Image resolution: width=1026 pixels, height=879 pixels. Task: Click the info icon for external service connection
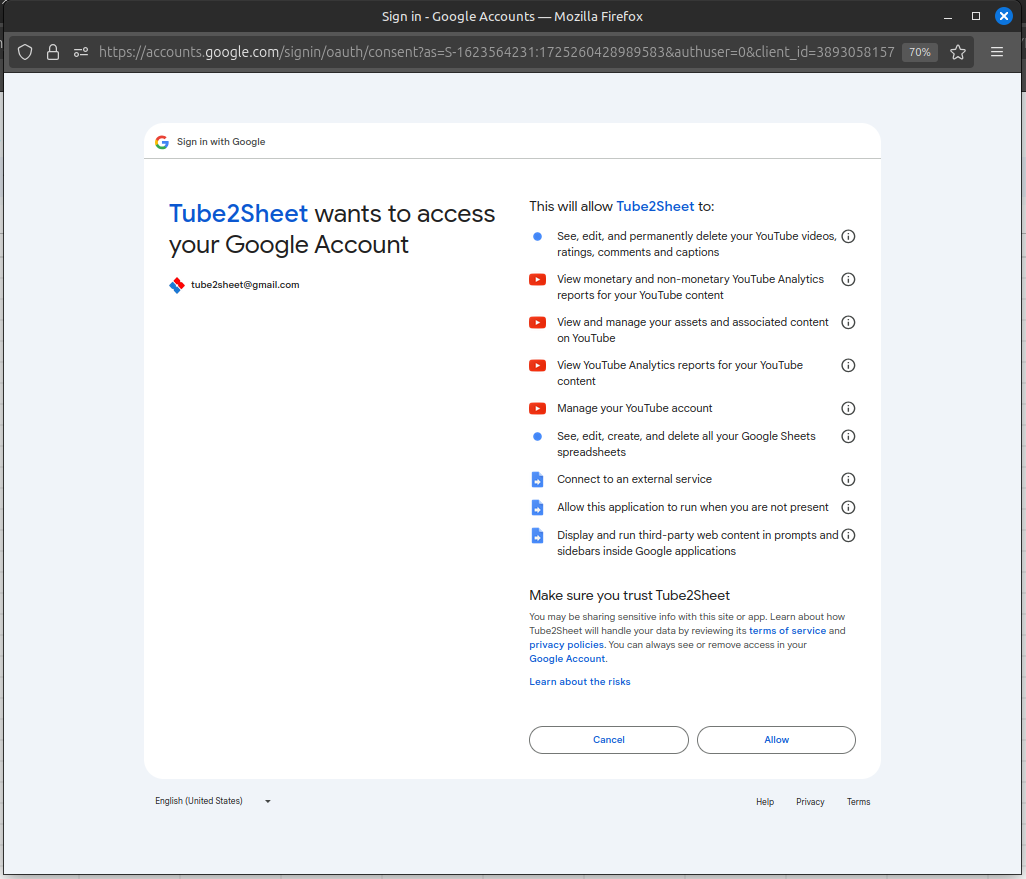tap(848, 479)
